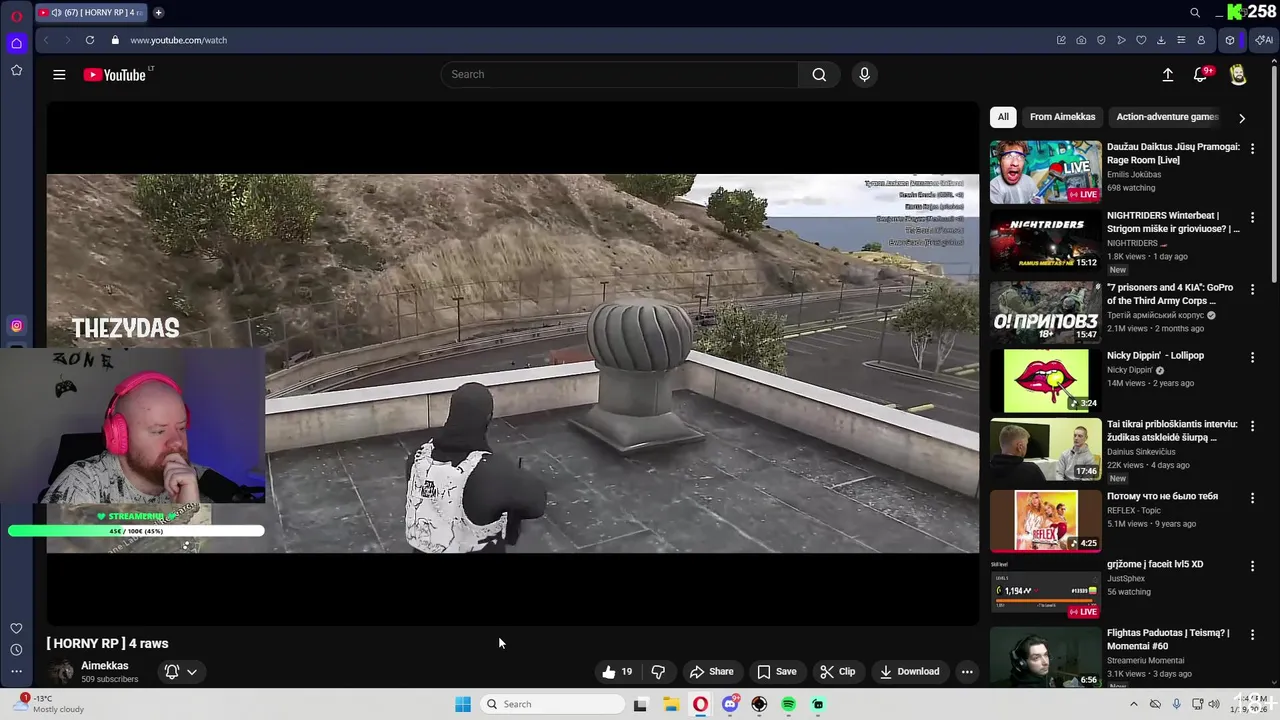View site security lock info
Screen dimensions: 1280x720
(x=115, y=40)
